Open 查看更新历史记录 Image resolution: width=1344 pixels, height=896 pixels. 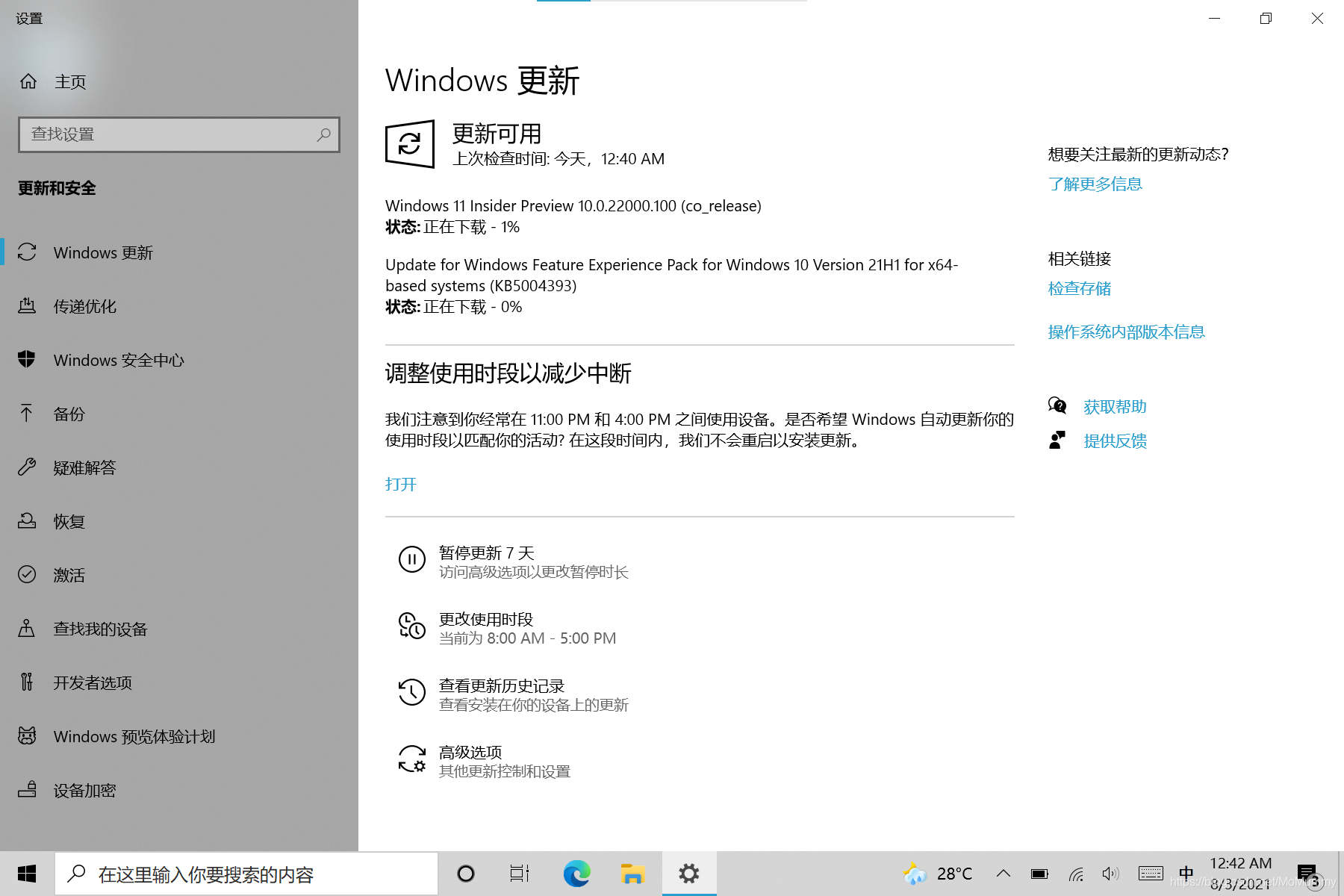515,694
